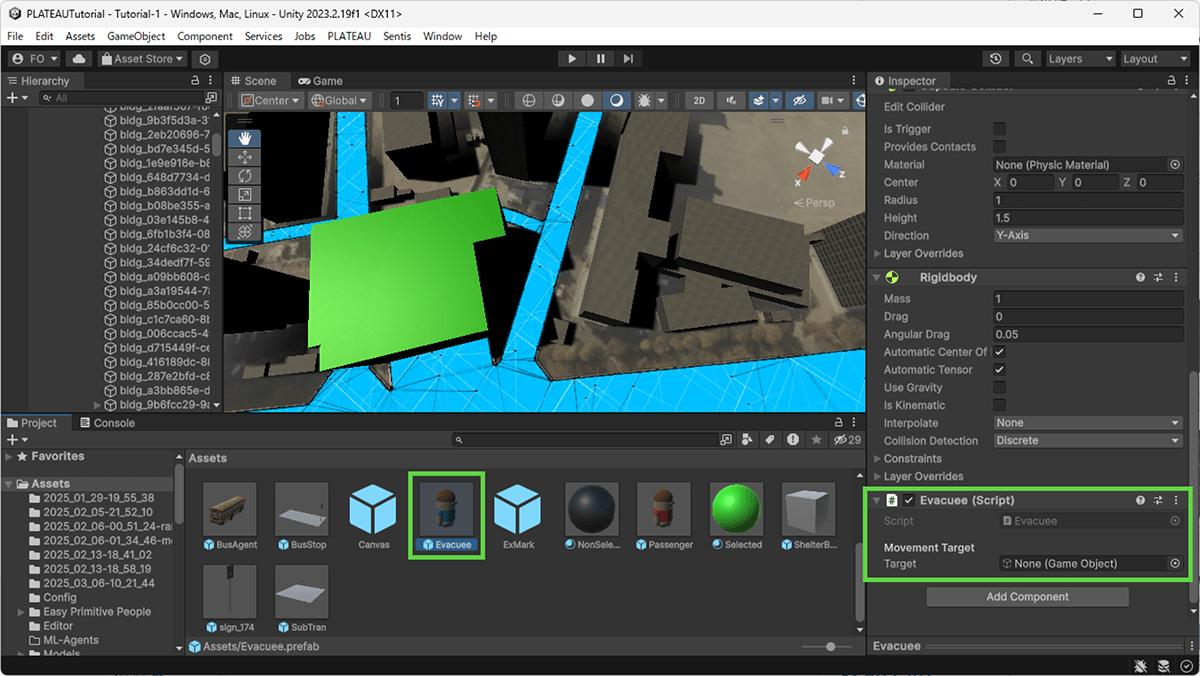Open Unity cloud services

point(79,59)
